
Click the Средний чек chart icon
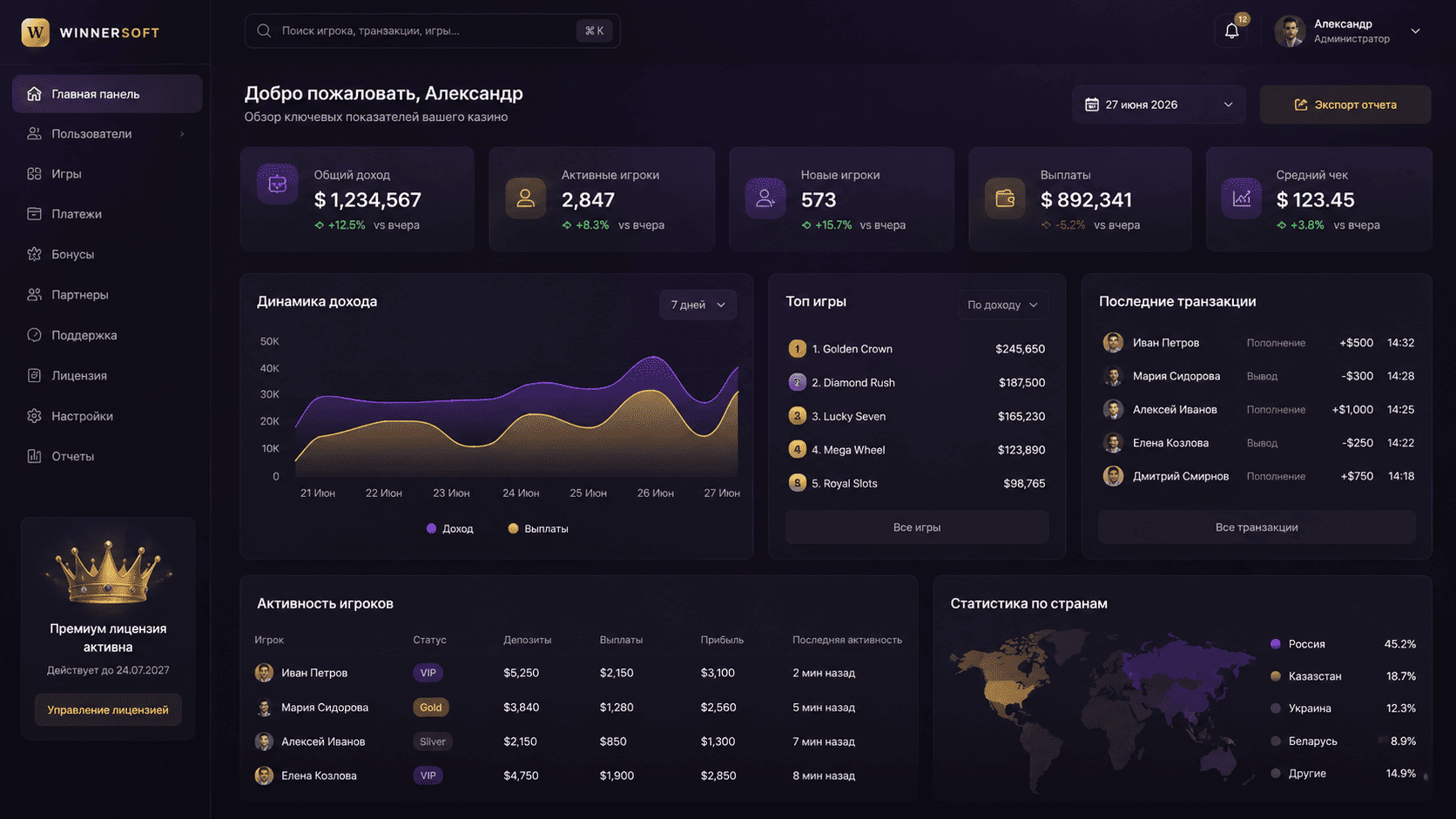coord(1242,198)
